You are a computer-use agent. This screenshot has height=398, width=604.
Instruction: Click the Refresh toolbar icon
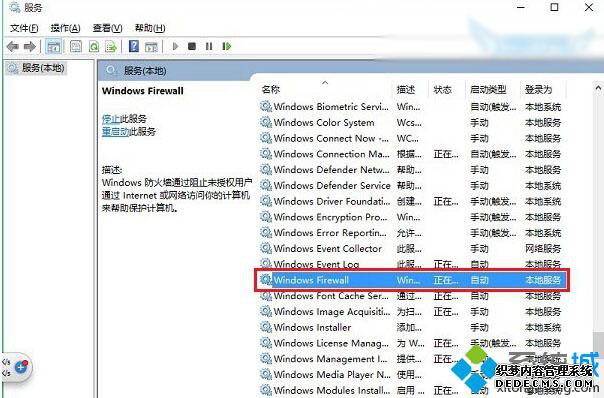(94, 47)
